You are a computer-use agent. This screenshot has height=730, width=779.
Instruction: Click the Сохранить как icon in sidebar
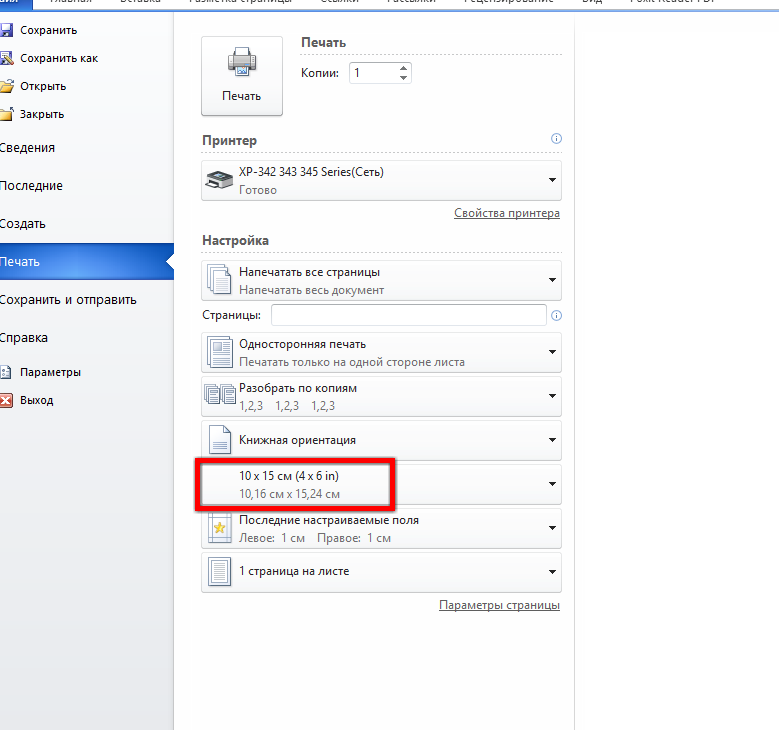click(x=6, y=58)
